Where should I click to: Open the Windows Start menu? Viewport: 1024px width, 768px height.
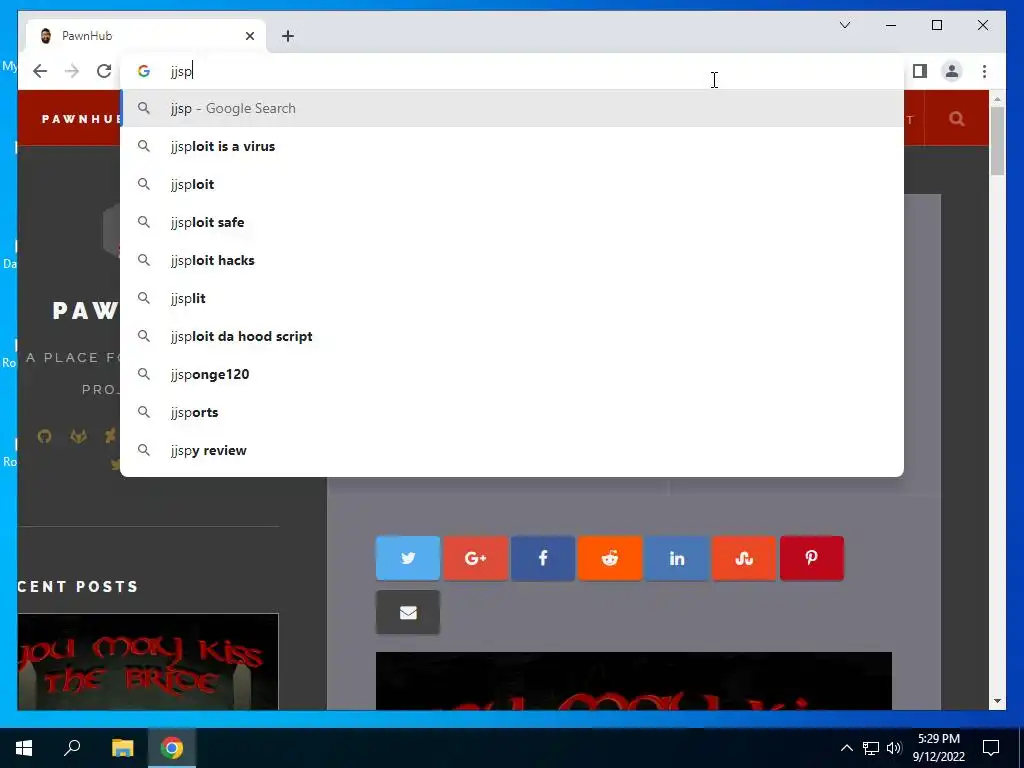[x=24, y=748]
